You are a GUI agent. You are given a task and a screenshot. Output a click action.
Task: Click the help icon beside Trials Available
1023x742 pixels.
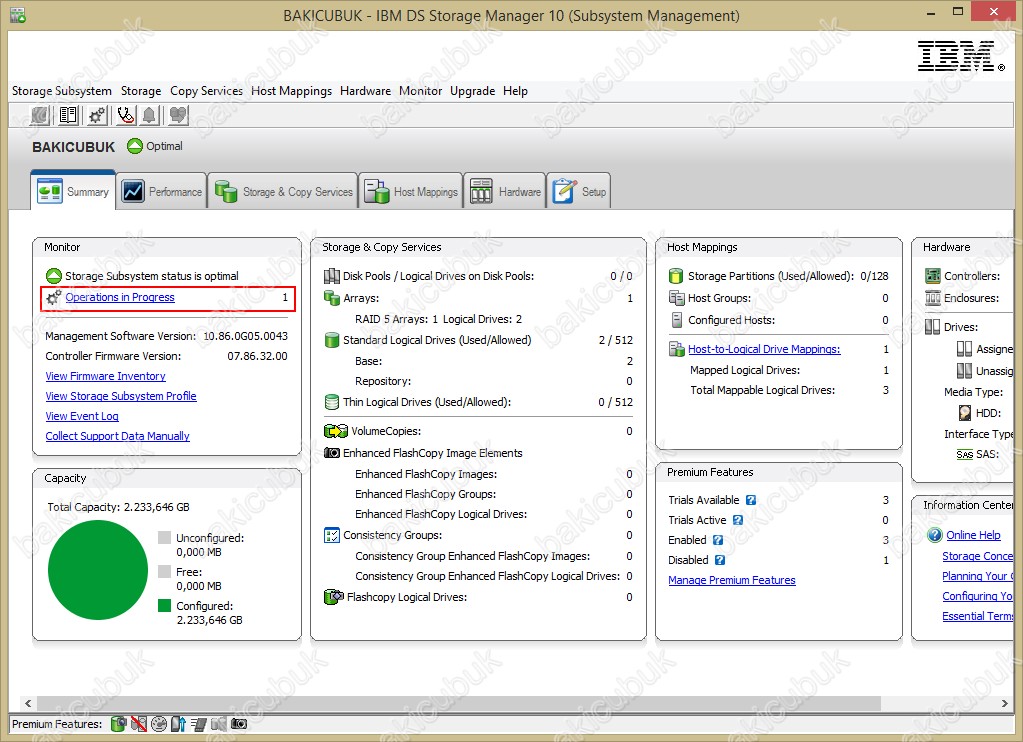(x=751, y=500)
